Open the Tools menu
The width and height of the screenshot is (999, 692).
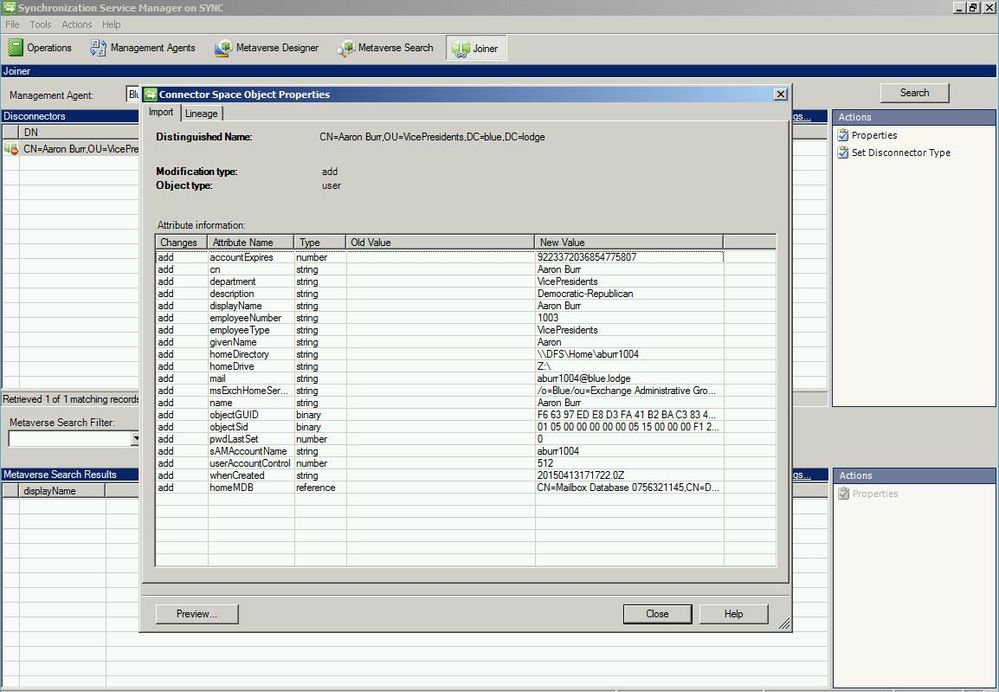coord(40,24)
